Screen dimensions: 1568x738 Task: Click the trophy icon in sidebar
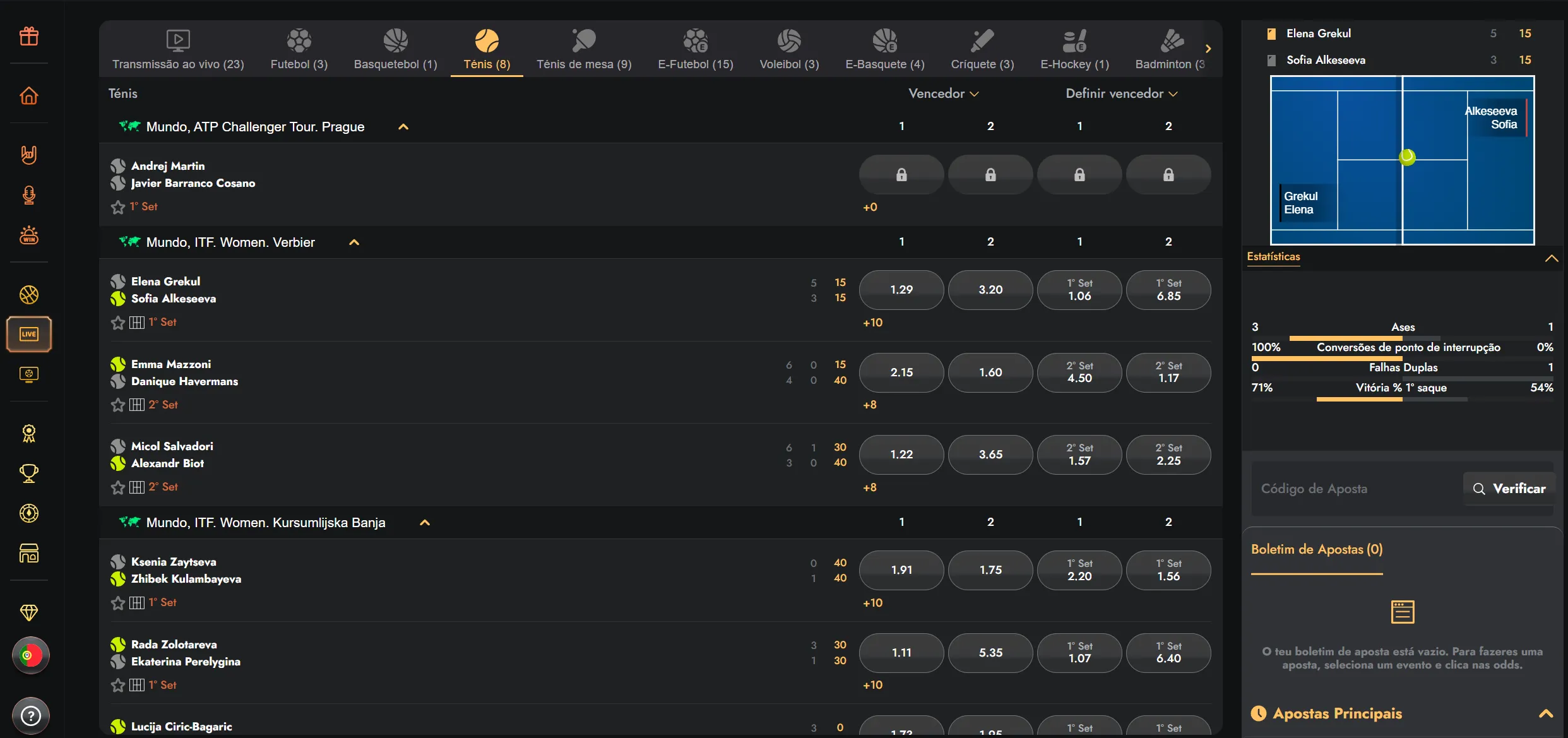29,473
